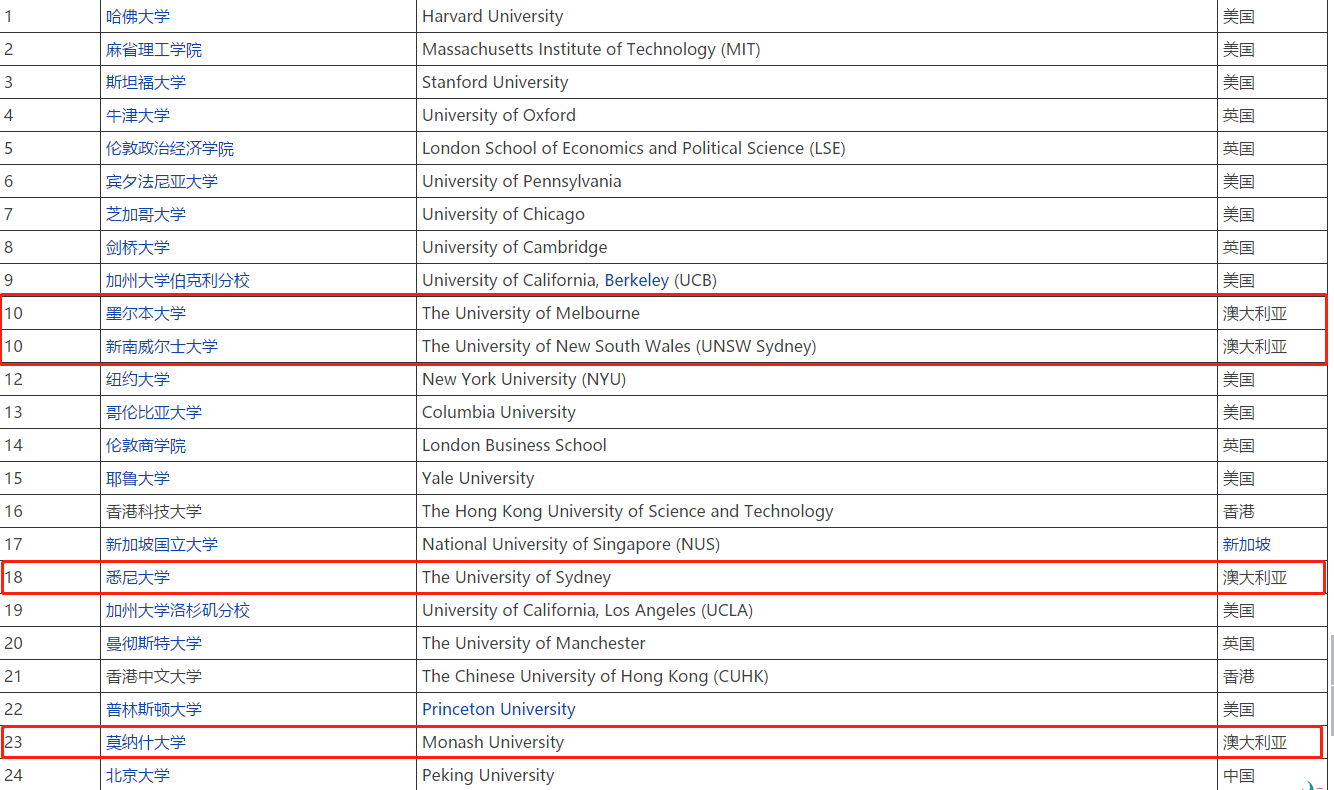Open the 哥伦比亚大学 link
Viewport: 1334px width, 790px height.
coord(154,412)
